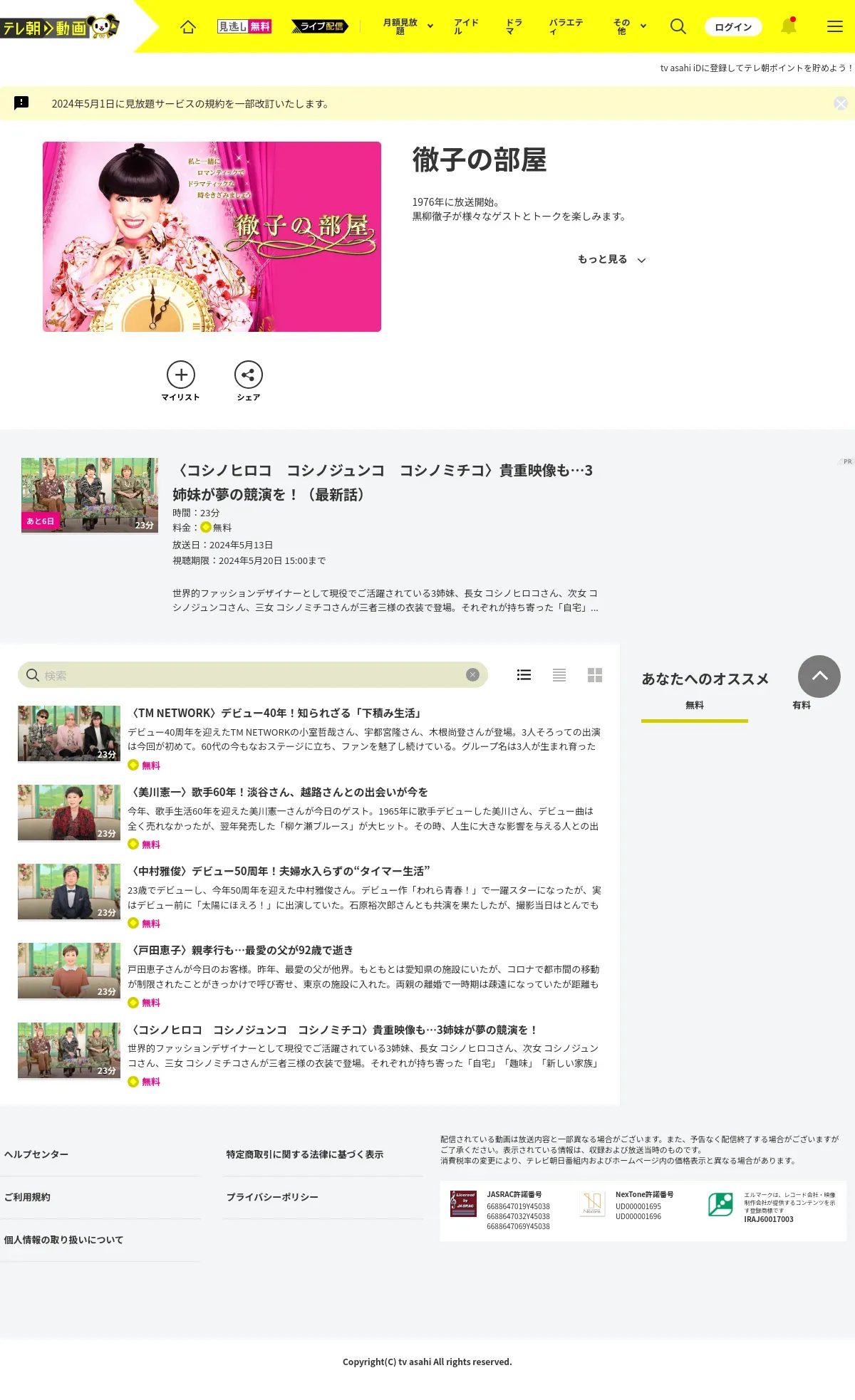Open the 見逃し無料 section

[244, 26]
